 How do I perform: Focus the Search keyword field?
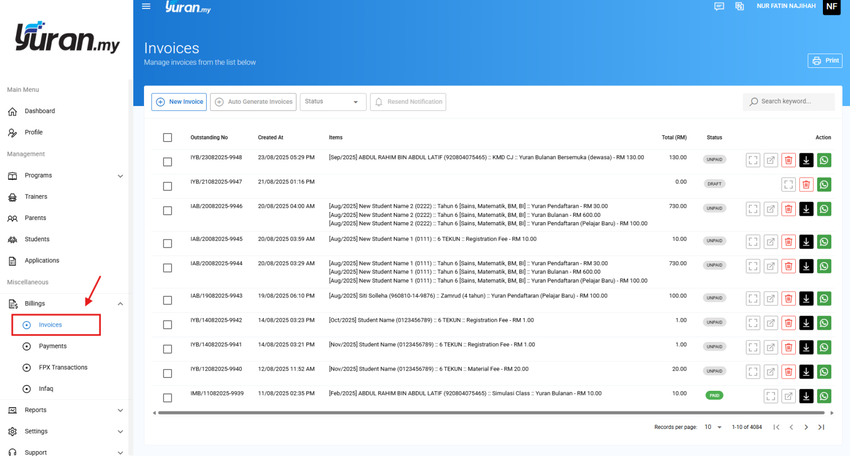[789, 101]
